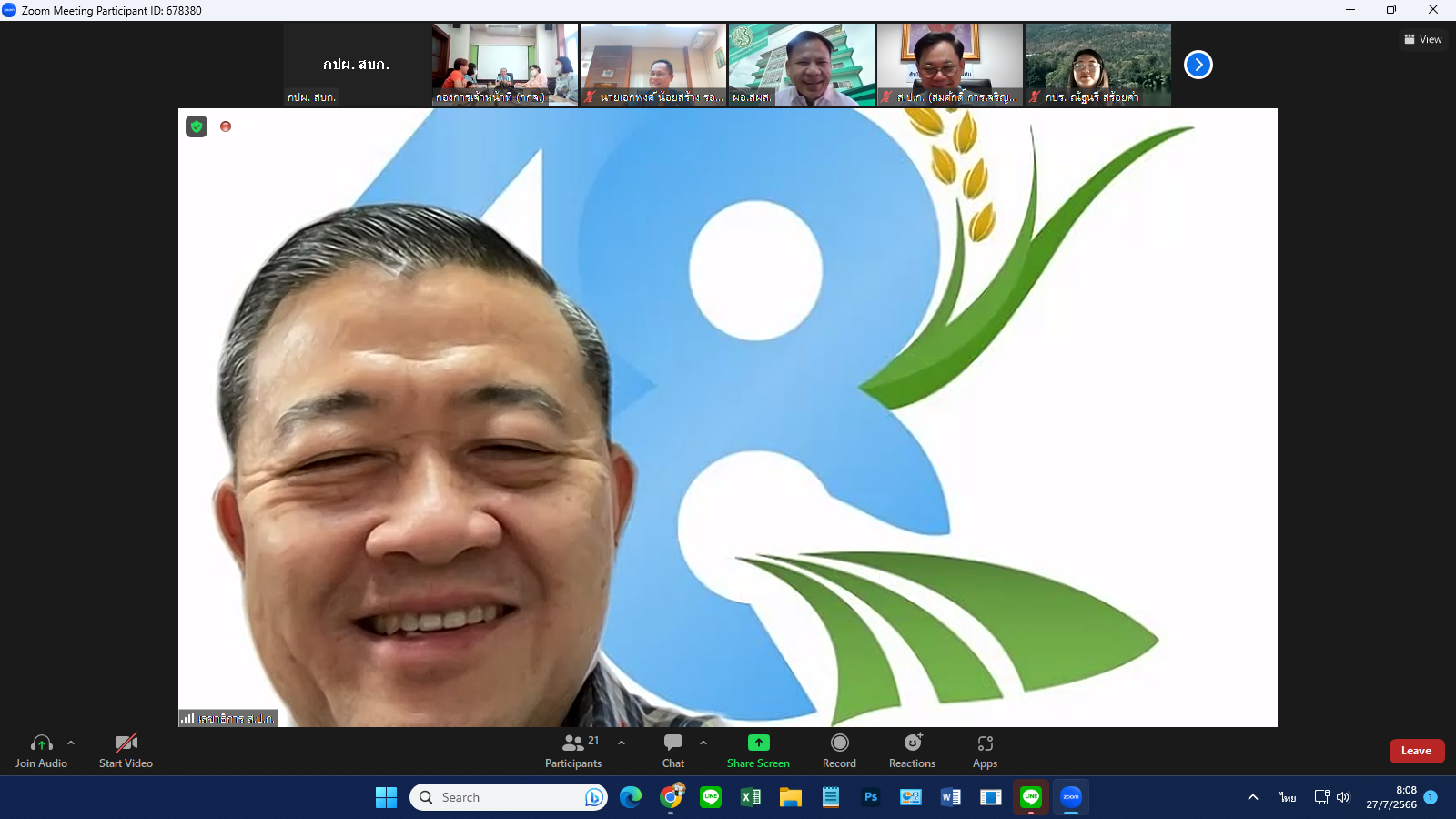
Task: Start sharing with Share Screen
Action: tap(758, 752)
